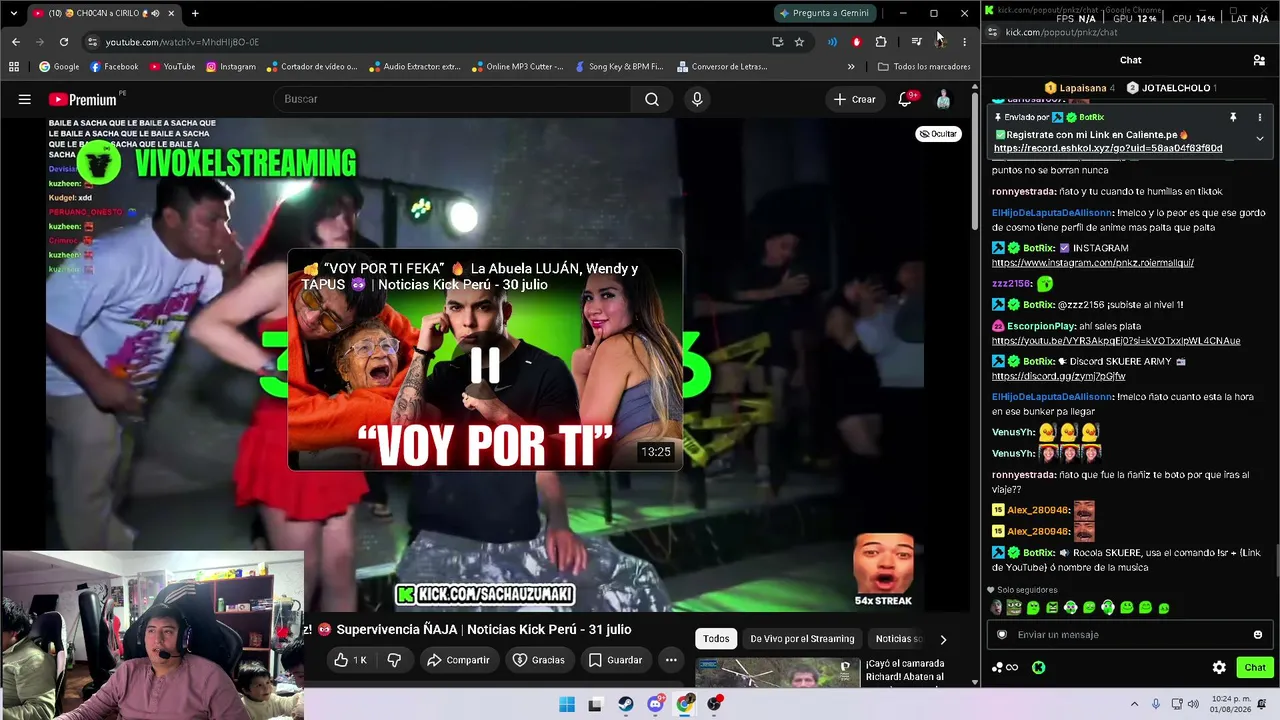Bookmark this page with the star icon

799,42
